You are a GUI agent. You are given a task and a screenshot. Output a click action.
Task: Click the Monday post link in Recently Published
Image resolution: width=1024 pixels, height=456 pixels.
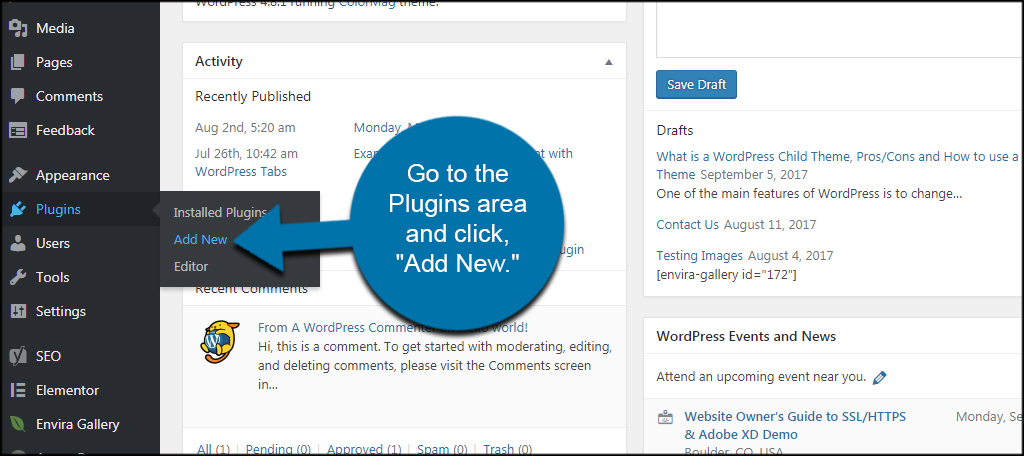[x=385, y=128]
